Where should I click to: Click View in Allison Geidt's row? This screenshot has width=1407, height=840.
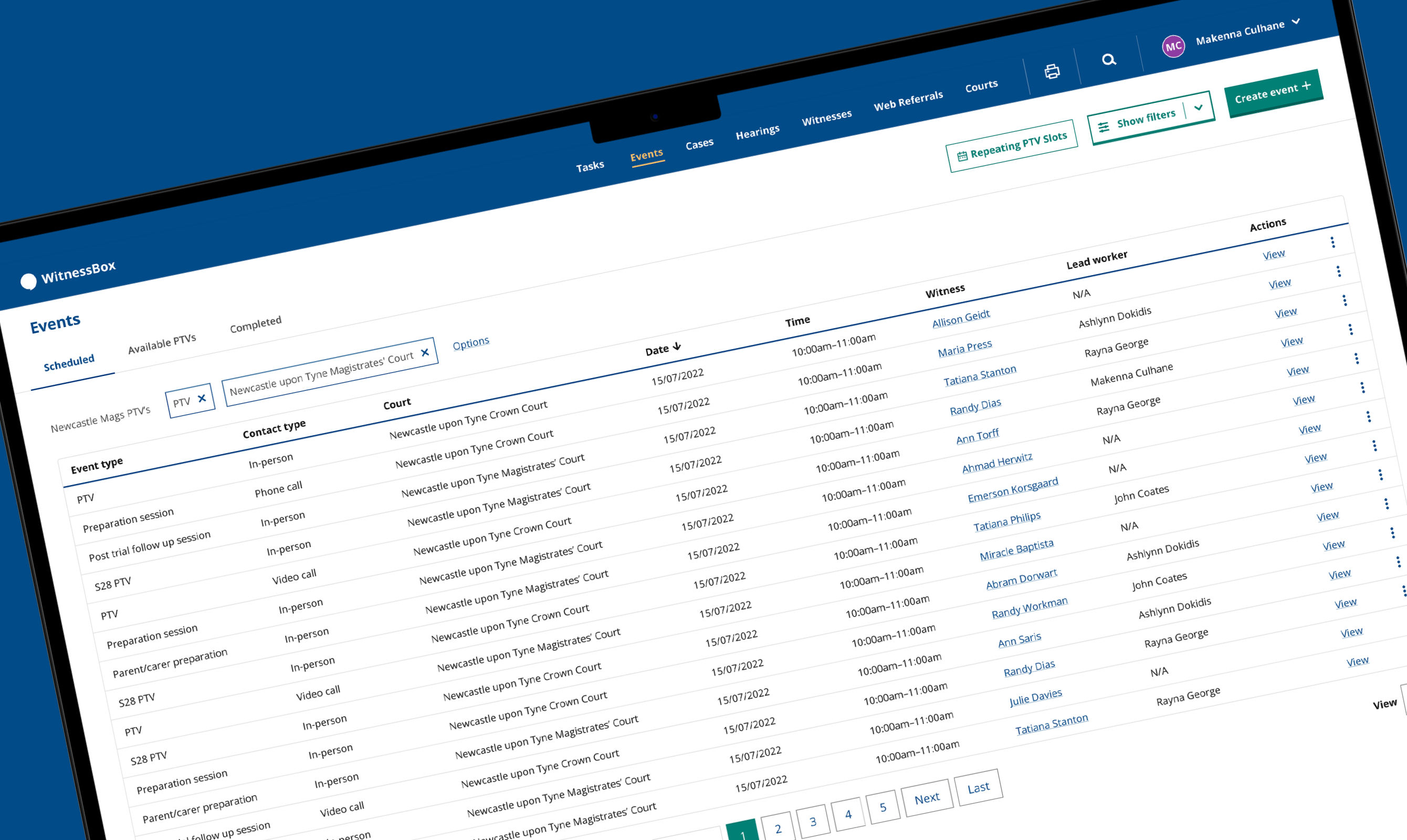(x=1274, y=255)
